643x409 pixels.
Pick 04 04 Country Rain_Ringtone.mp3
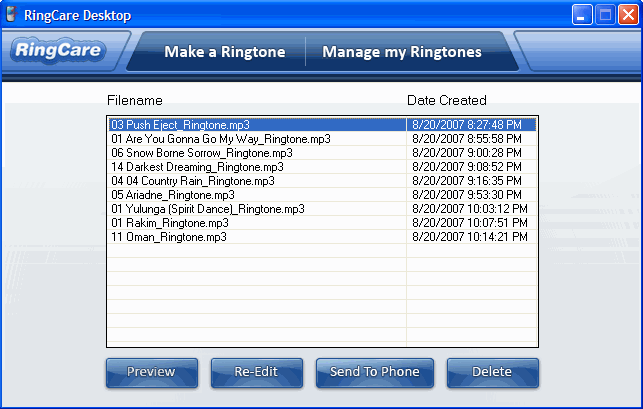coord(193,181)
